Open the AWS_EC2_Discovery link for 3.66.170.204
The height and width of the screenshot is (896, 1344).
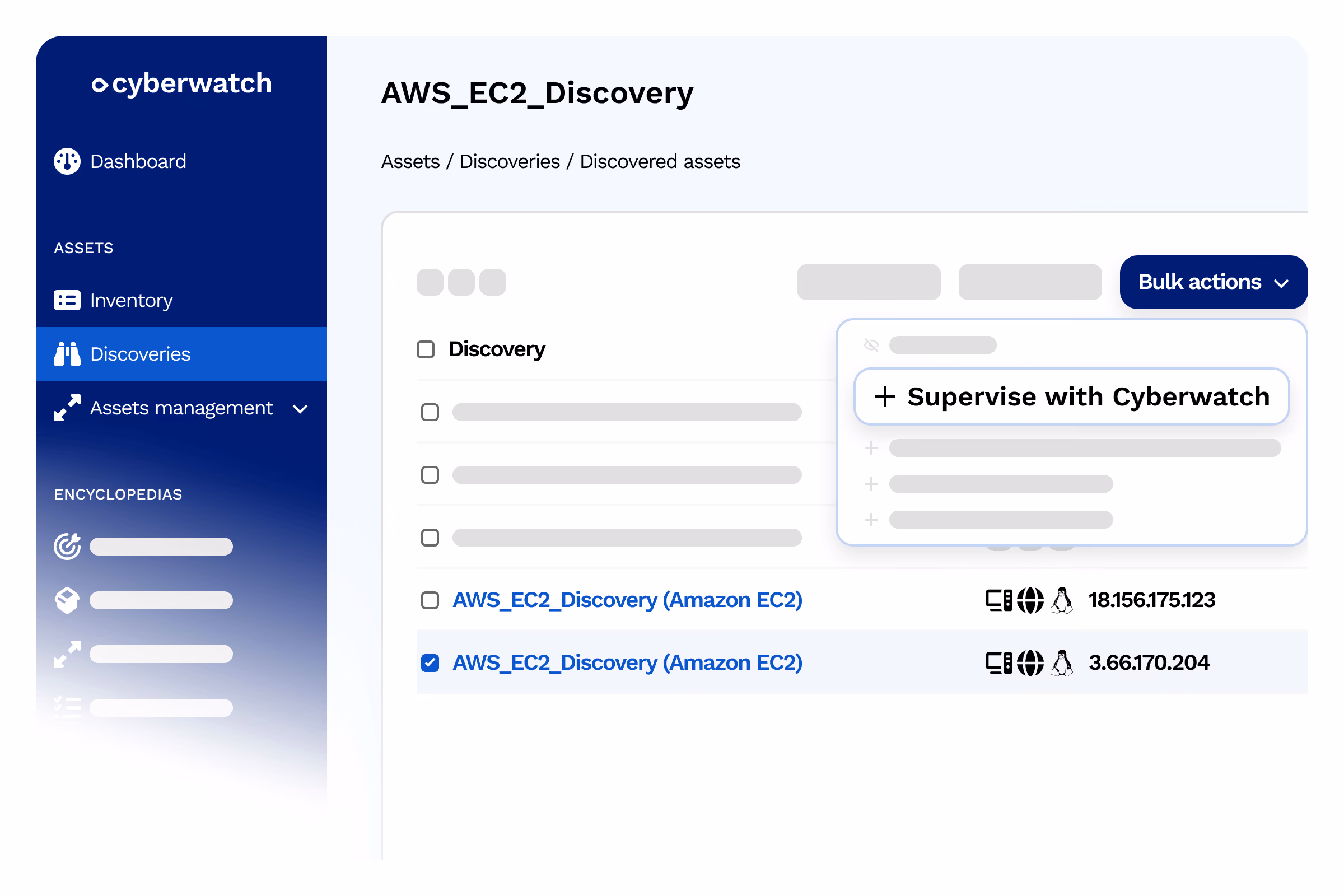click(627, 663)
